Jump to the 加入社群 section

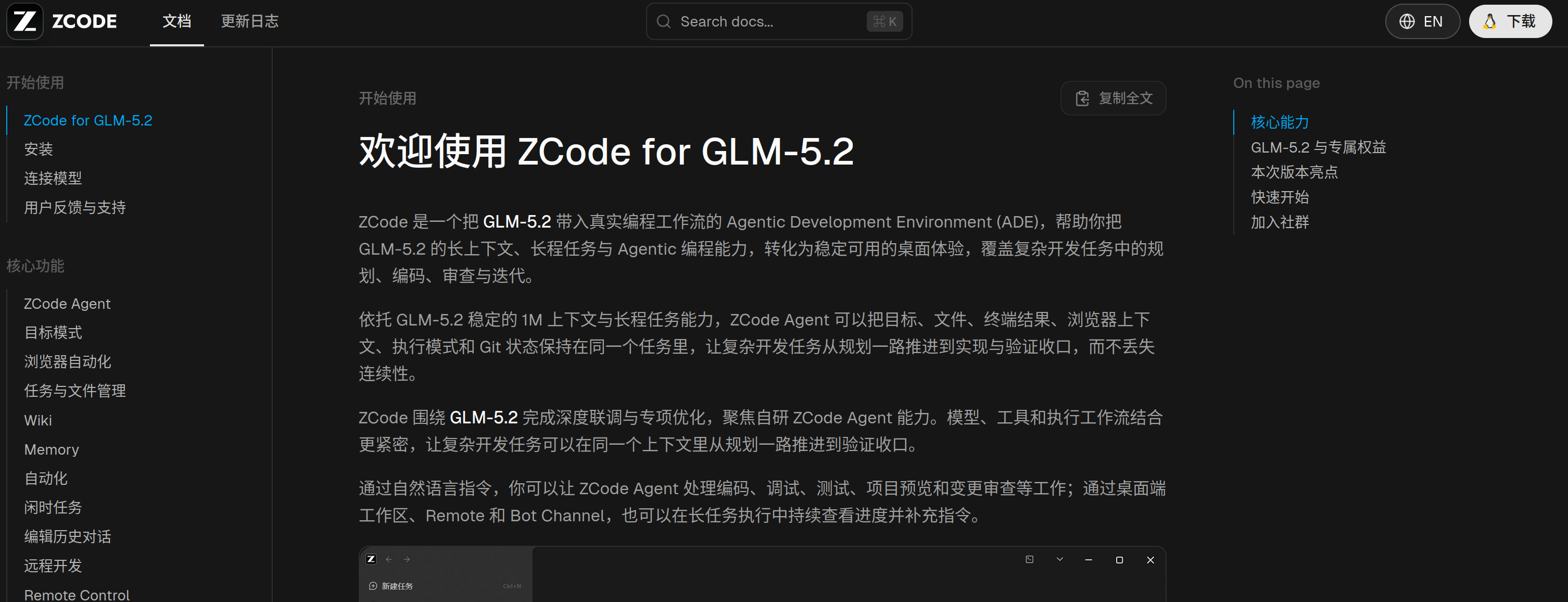[x=1280, y=222]
